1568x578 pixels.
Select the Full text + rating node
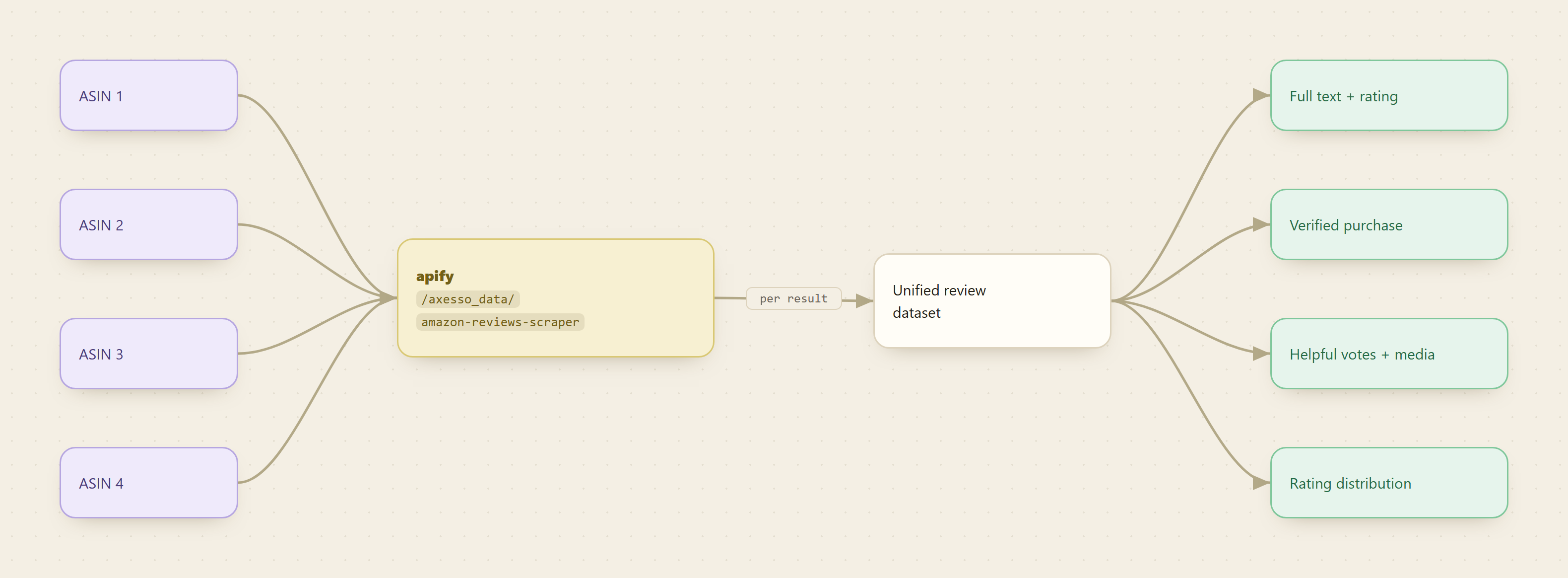1389,96
